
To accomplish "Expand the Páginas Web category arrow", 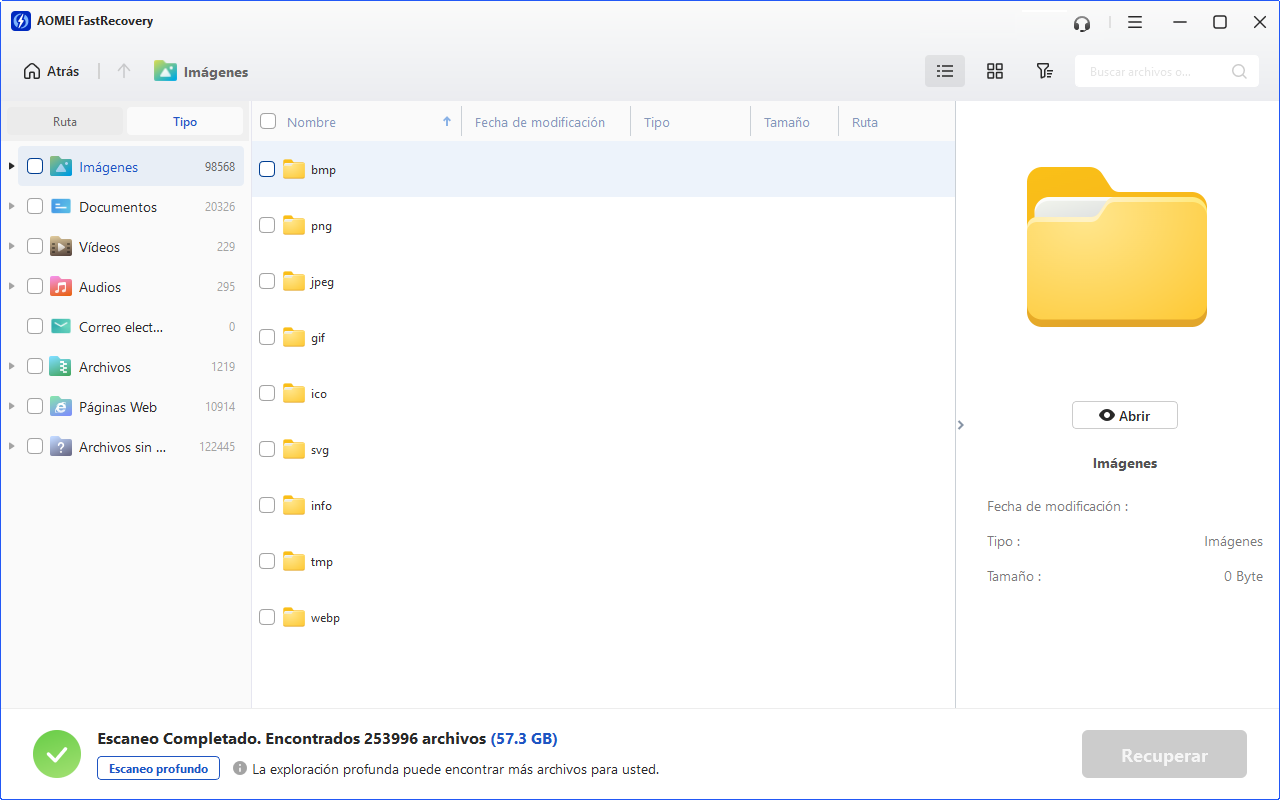I will click(11, 407).
